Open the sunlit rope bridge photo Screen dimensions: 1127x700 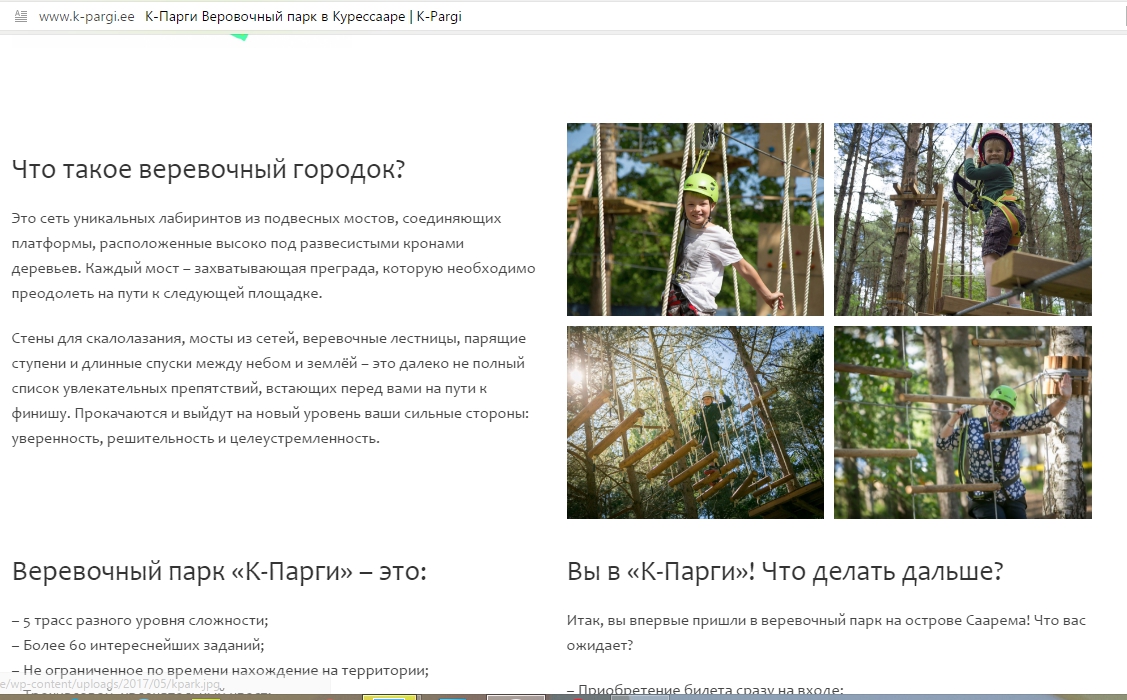tap(694, 421)
